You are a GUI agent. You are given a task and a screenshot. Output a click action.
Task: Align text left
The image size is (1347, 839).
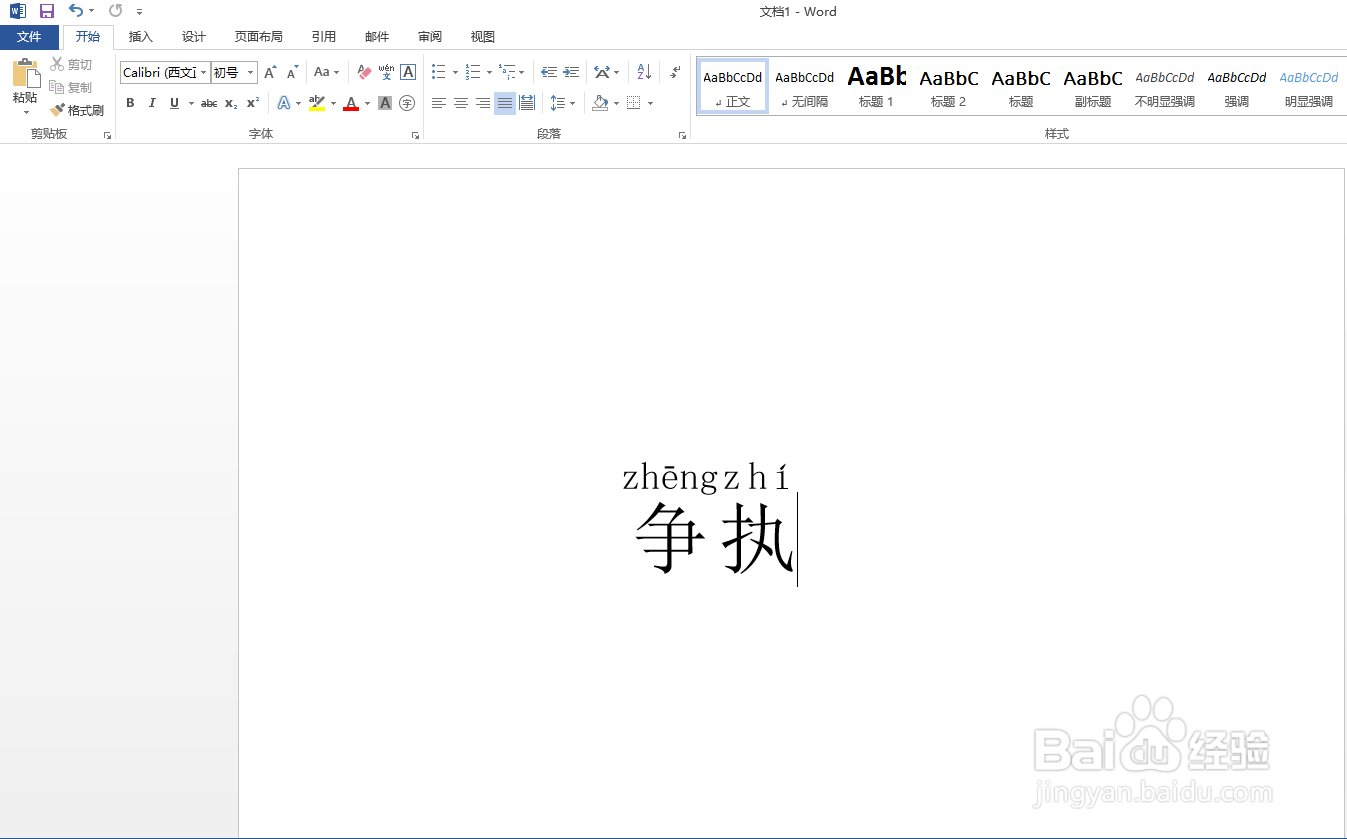coord(439,103)
